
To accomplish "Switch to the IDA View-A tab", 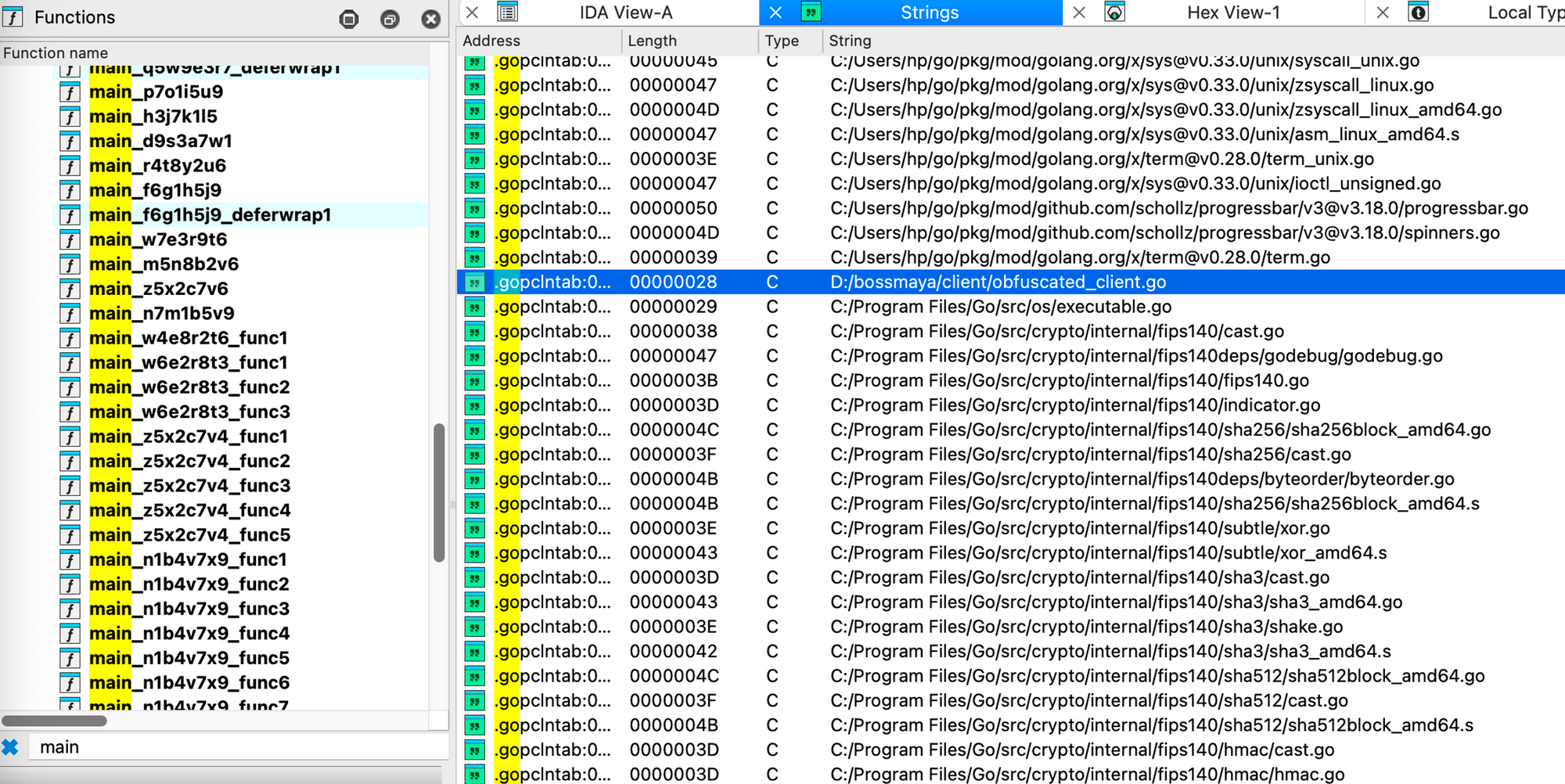I will pyautogui.click(x=625, y=13).
